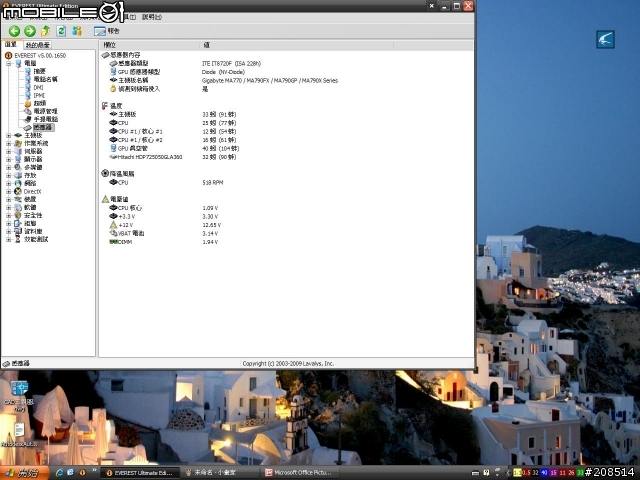Click the 降溫風扇 (Cooling Fans) section icon

(105, 173)
